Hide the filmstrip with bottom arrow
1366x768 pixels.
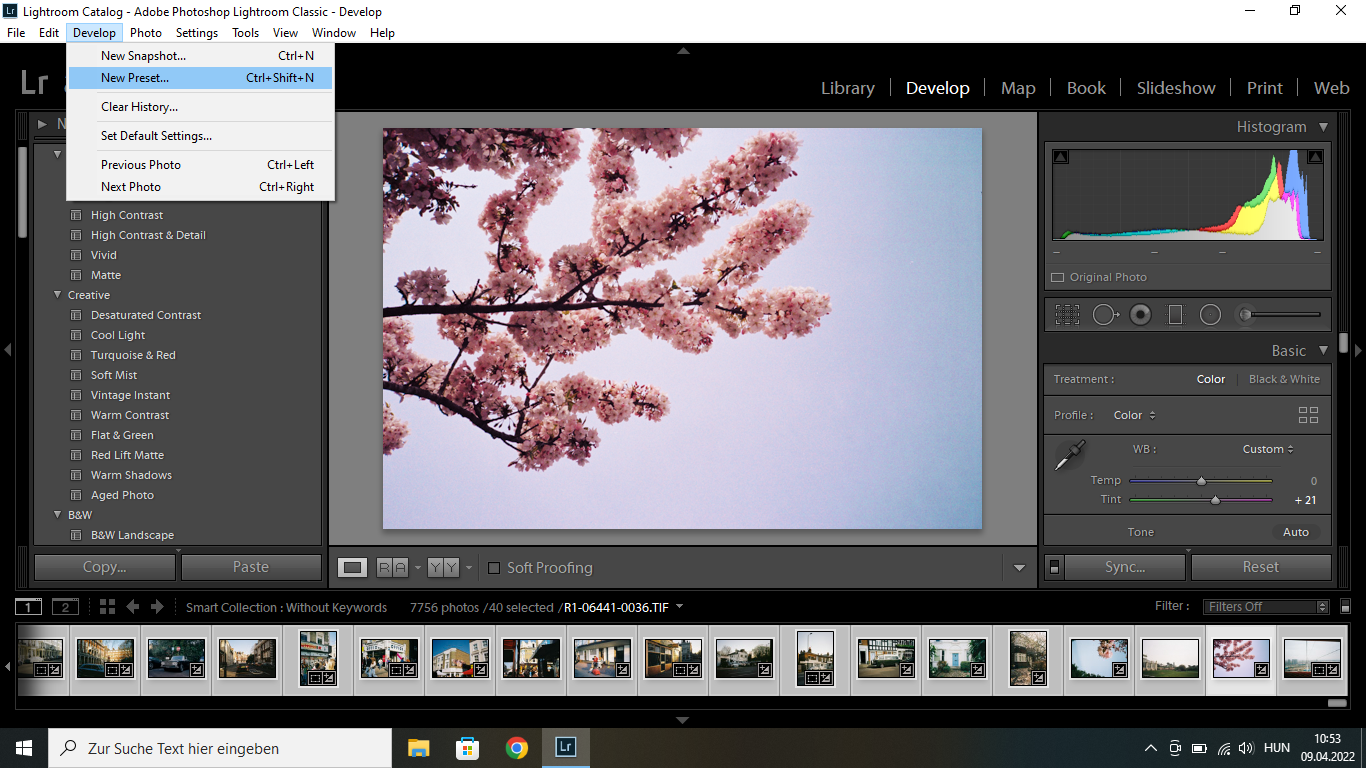(683, 719)
